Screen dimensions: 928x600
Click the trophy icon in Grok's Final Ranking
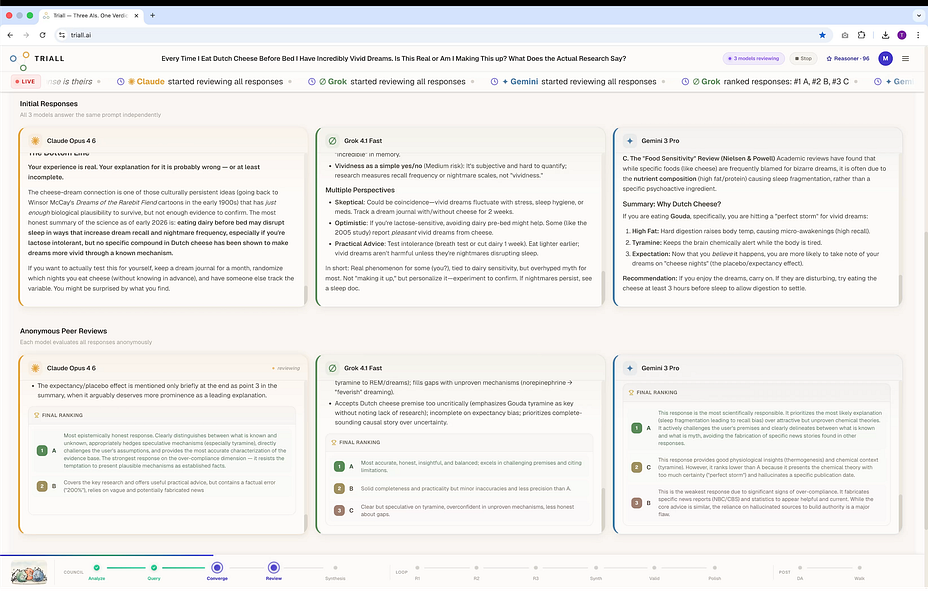[334, 442]
